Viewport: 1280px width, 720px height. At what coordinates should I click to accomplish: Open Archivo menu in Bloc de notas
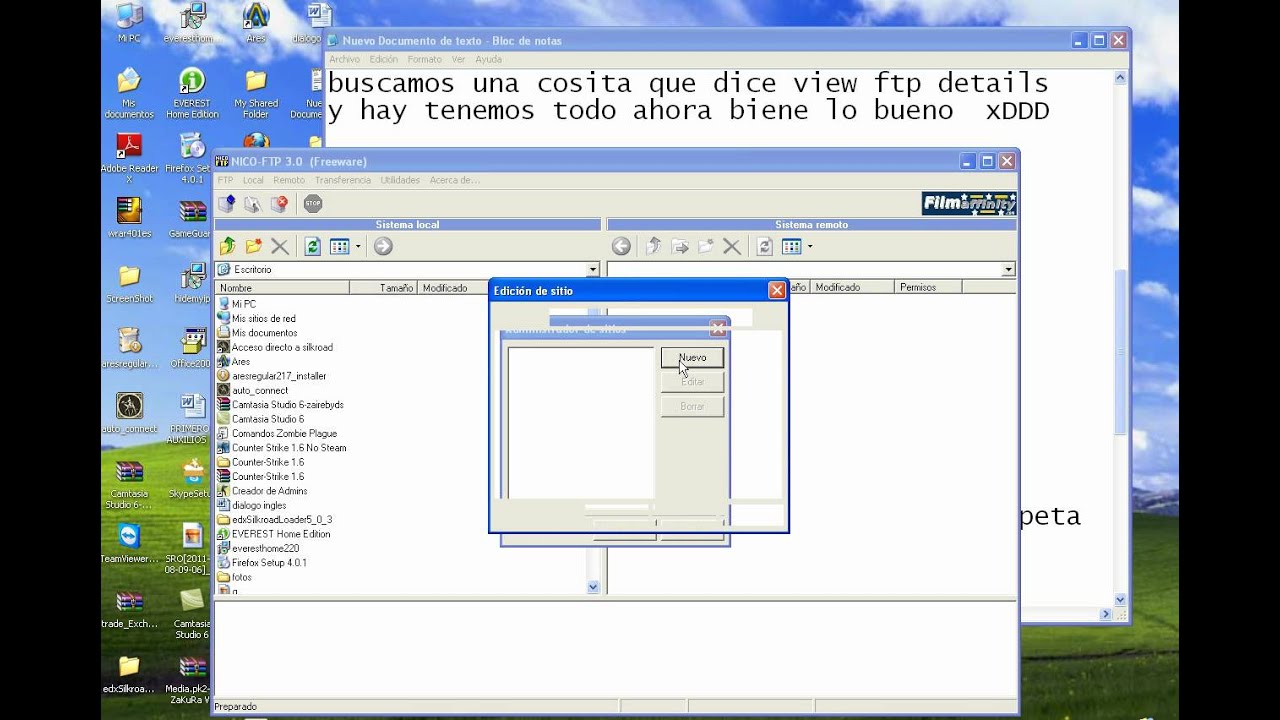click(344, 59)
